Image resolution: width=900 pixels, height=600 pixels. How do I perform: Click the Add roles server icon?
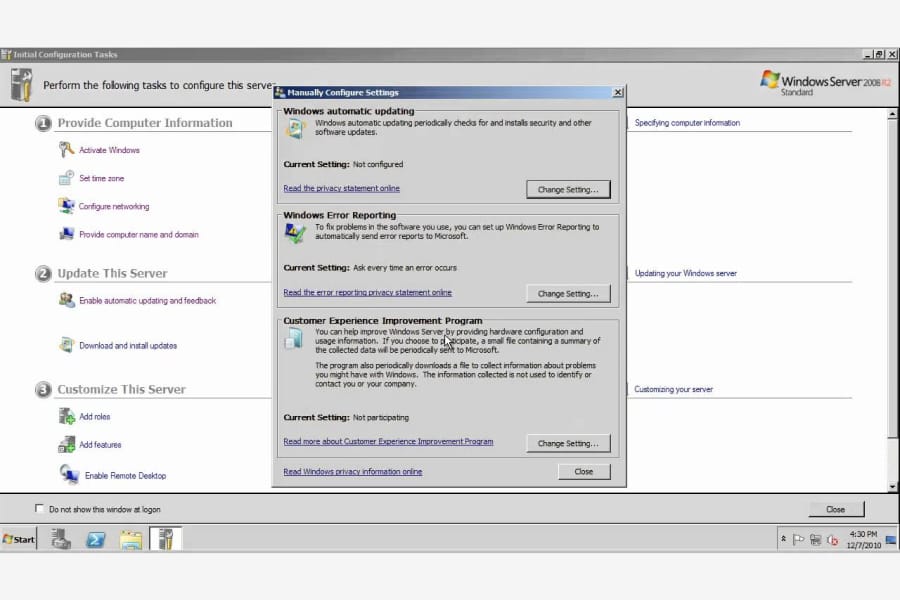click(x=67, y=416)
